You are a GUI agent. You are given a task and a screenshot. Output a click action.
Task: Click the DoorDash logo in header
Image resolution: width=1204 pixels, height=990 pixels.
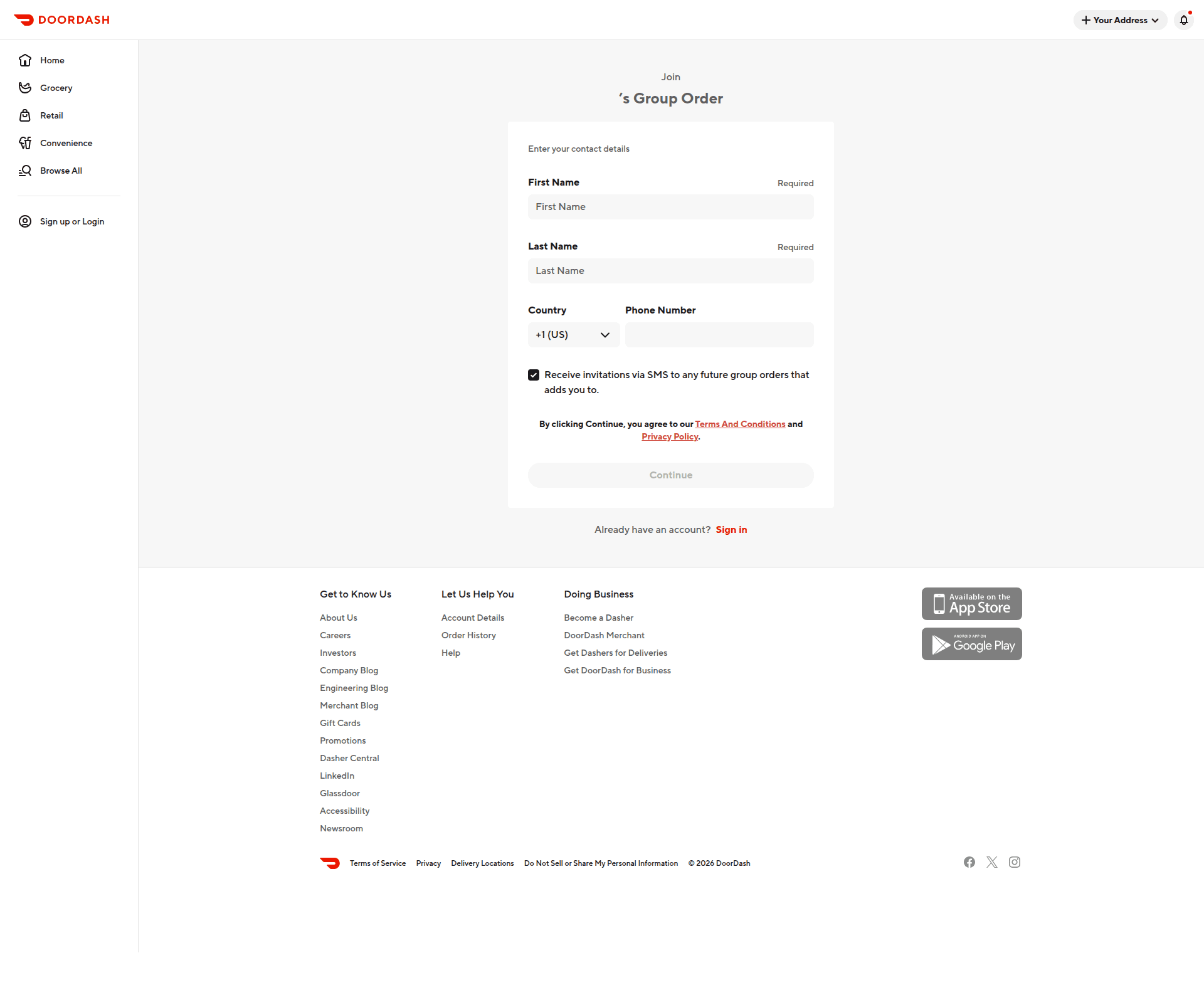[x=61, y=20]
